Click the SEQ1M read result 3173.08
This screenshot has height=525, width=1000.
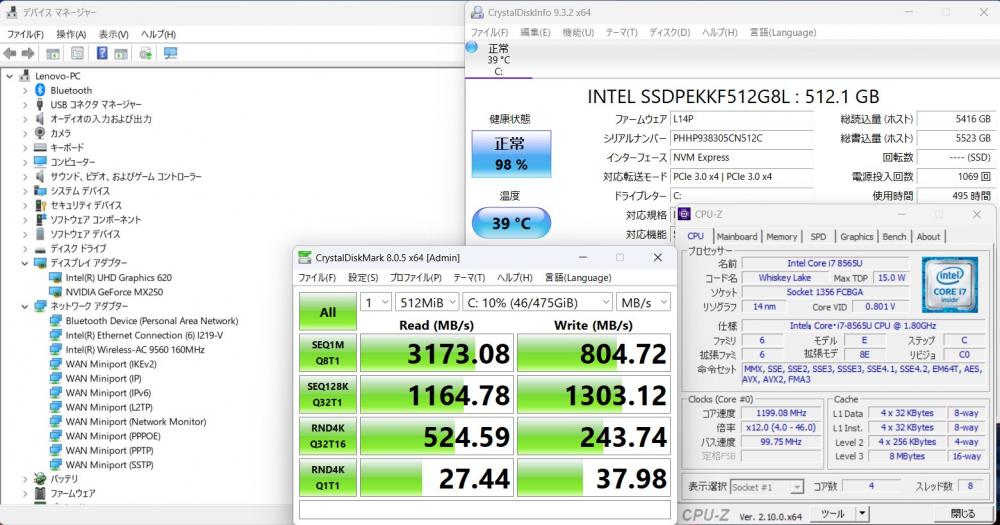(x=437, y=353)
